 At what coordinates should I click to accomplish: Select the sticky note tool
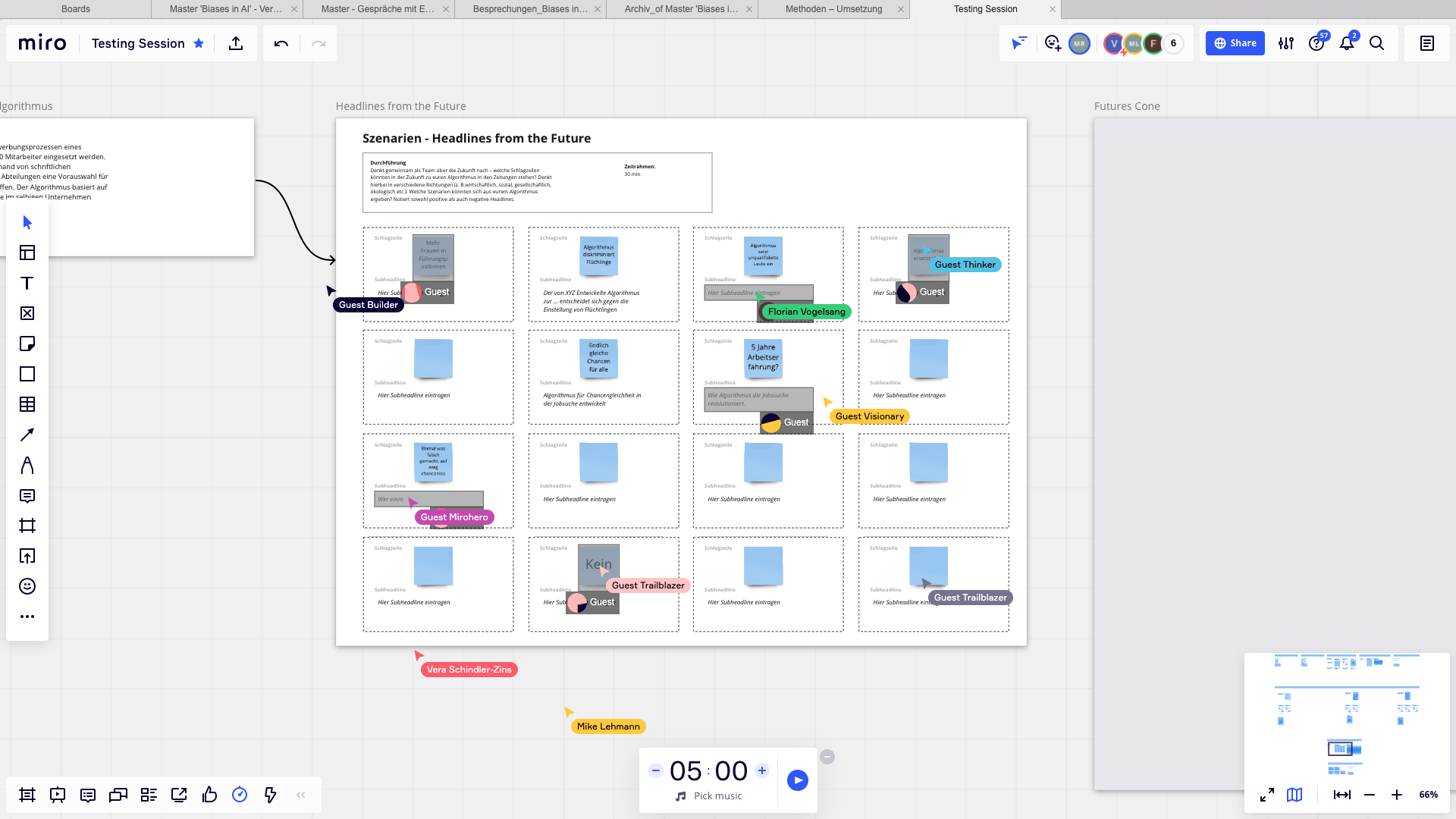click(x=27, y=344)
